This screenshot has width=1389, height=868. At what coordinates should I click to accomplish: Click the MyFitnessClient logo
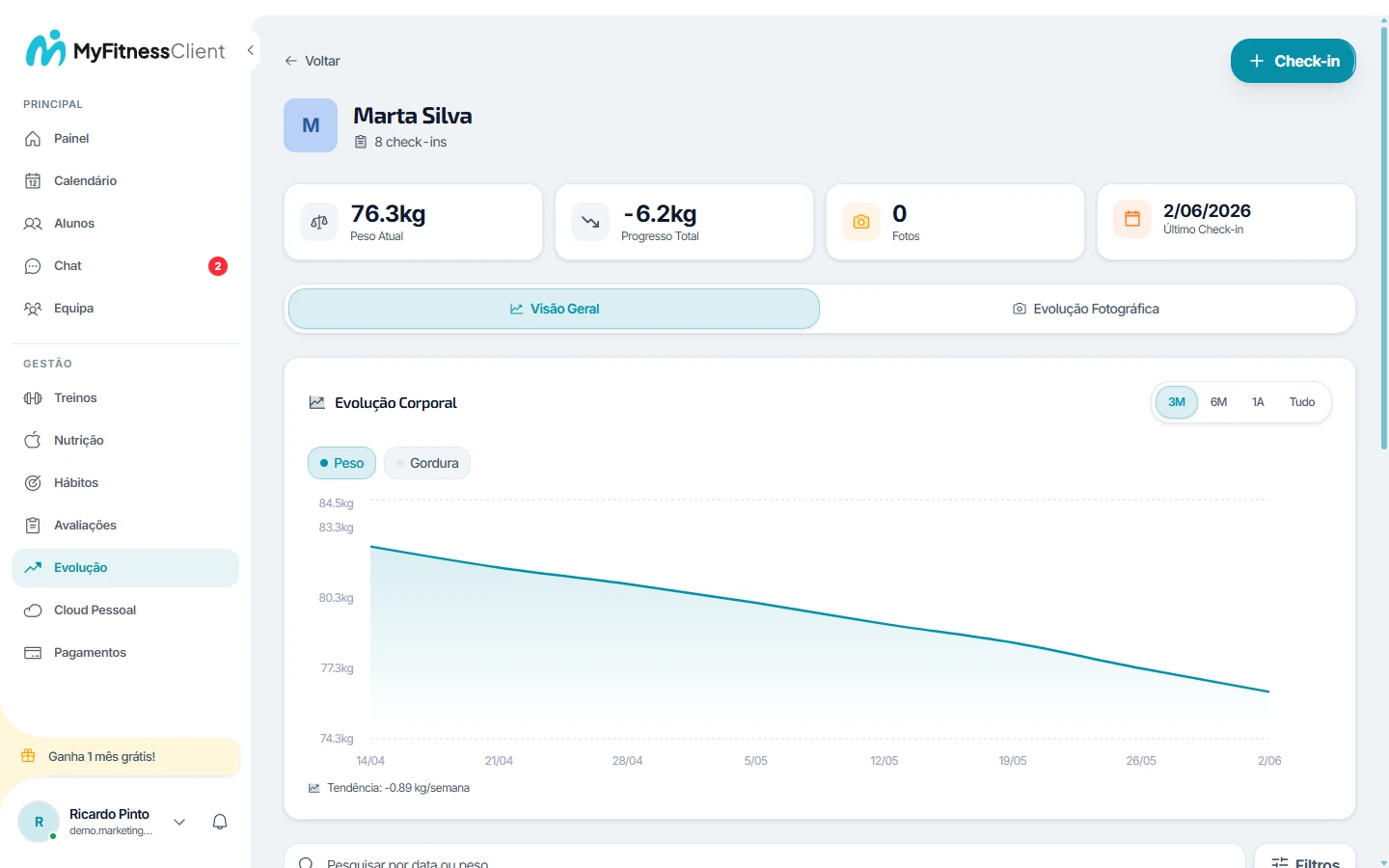point(125,49)
